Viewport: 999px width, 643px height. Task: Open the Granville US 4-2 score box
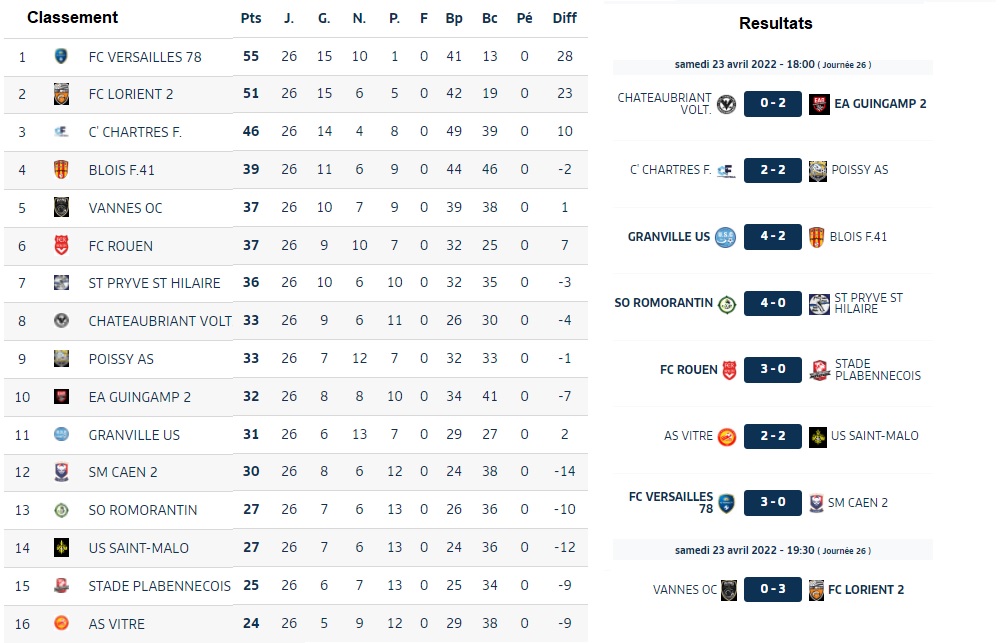point(773,236)
